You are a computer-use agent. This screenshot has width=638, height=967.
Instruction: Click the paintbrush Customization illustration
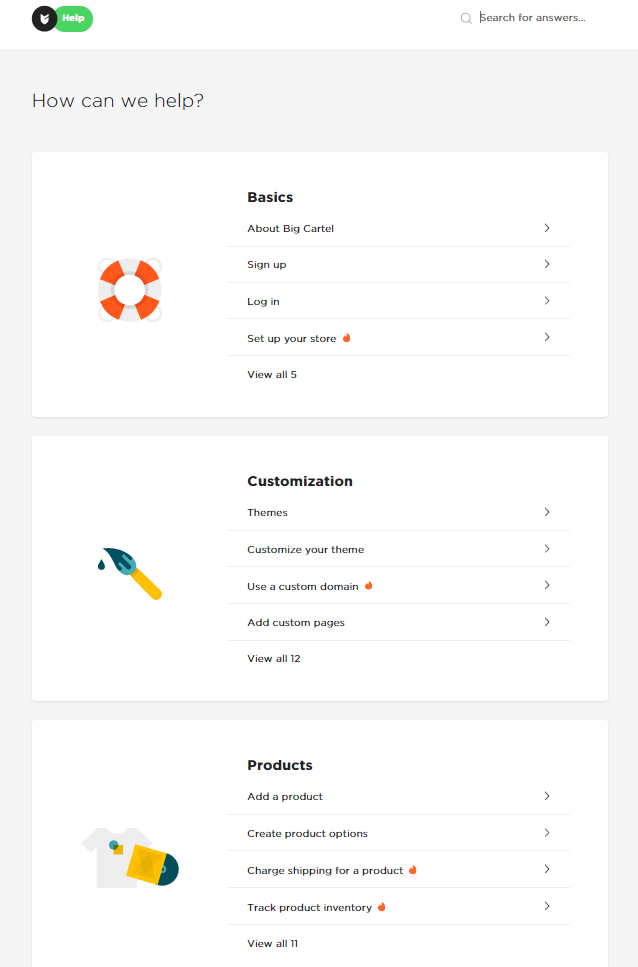[x=130, y=574]
